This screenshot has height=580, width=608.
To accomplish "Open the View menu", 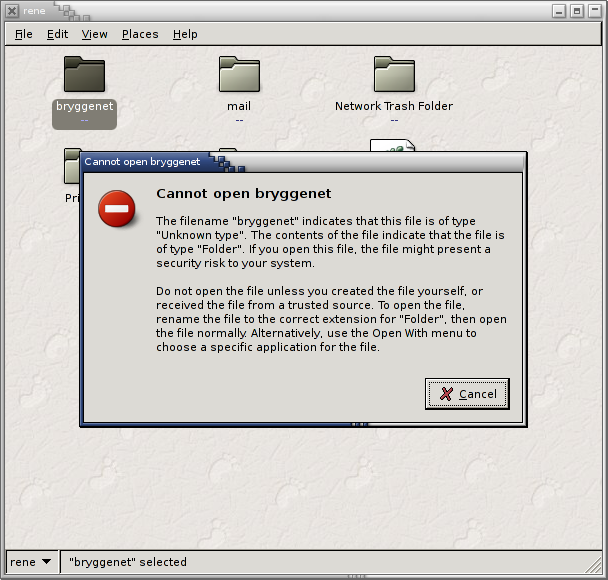I will [x=95, y=34].
